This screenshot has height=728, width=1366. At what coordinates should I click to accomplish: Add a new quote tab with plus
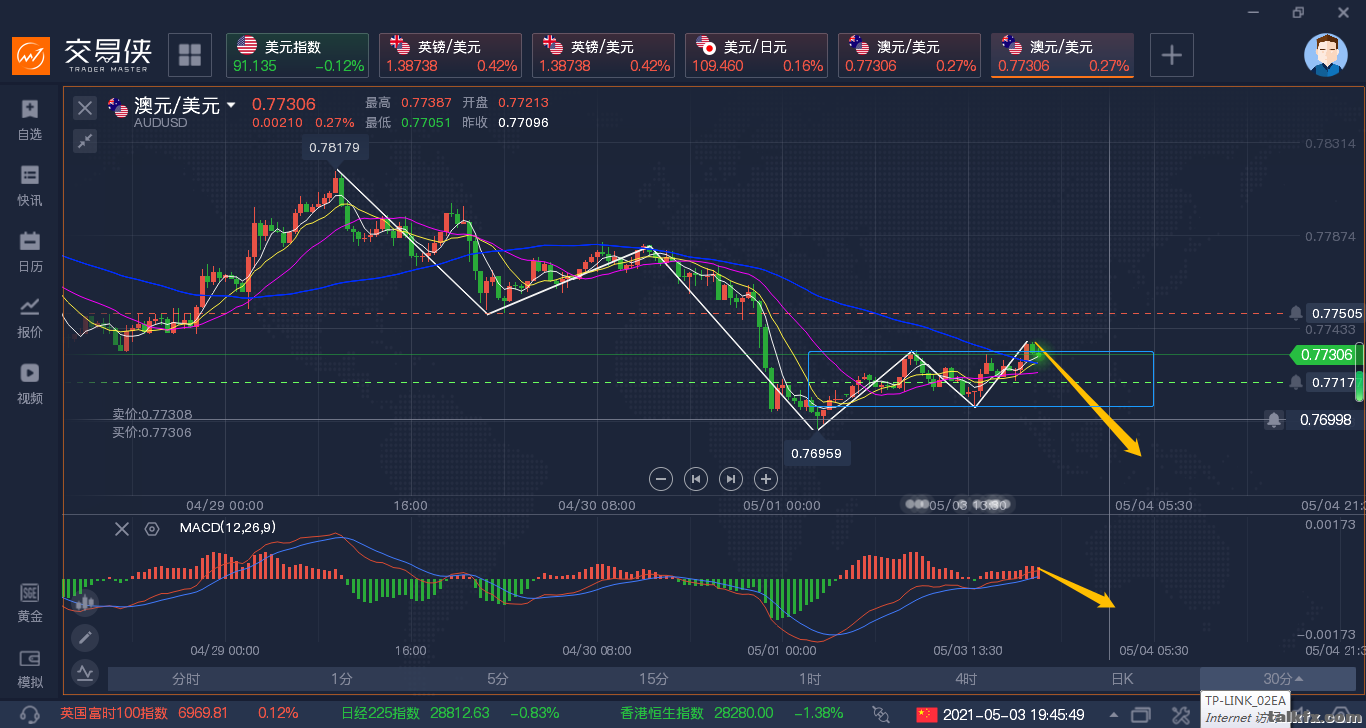tap(1172, 55)
